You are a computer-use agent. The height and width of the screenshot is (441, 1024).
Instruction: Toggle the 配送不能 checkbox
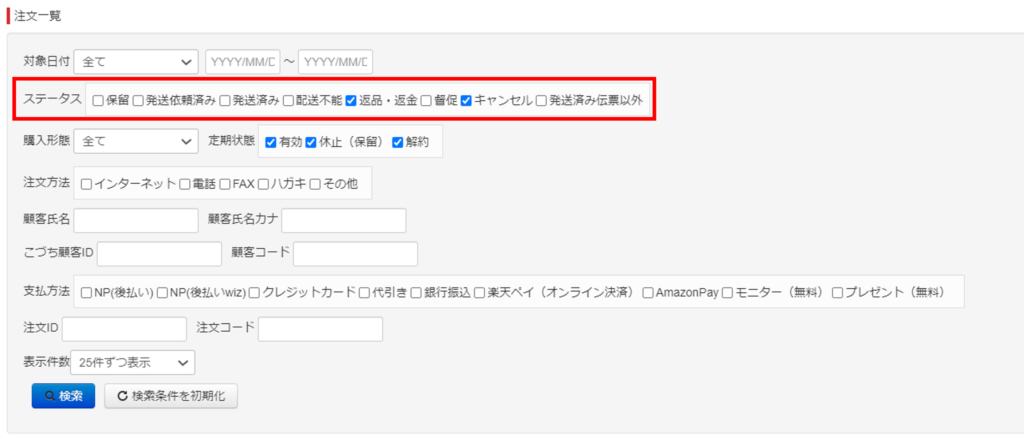point(288,101)
